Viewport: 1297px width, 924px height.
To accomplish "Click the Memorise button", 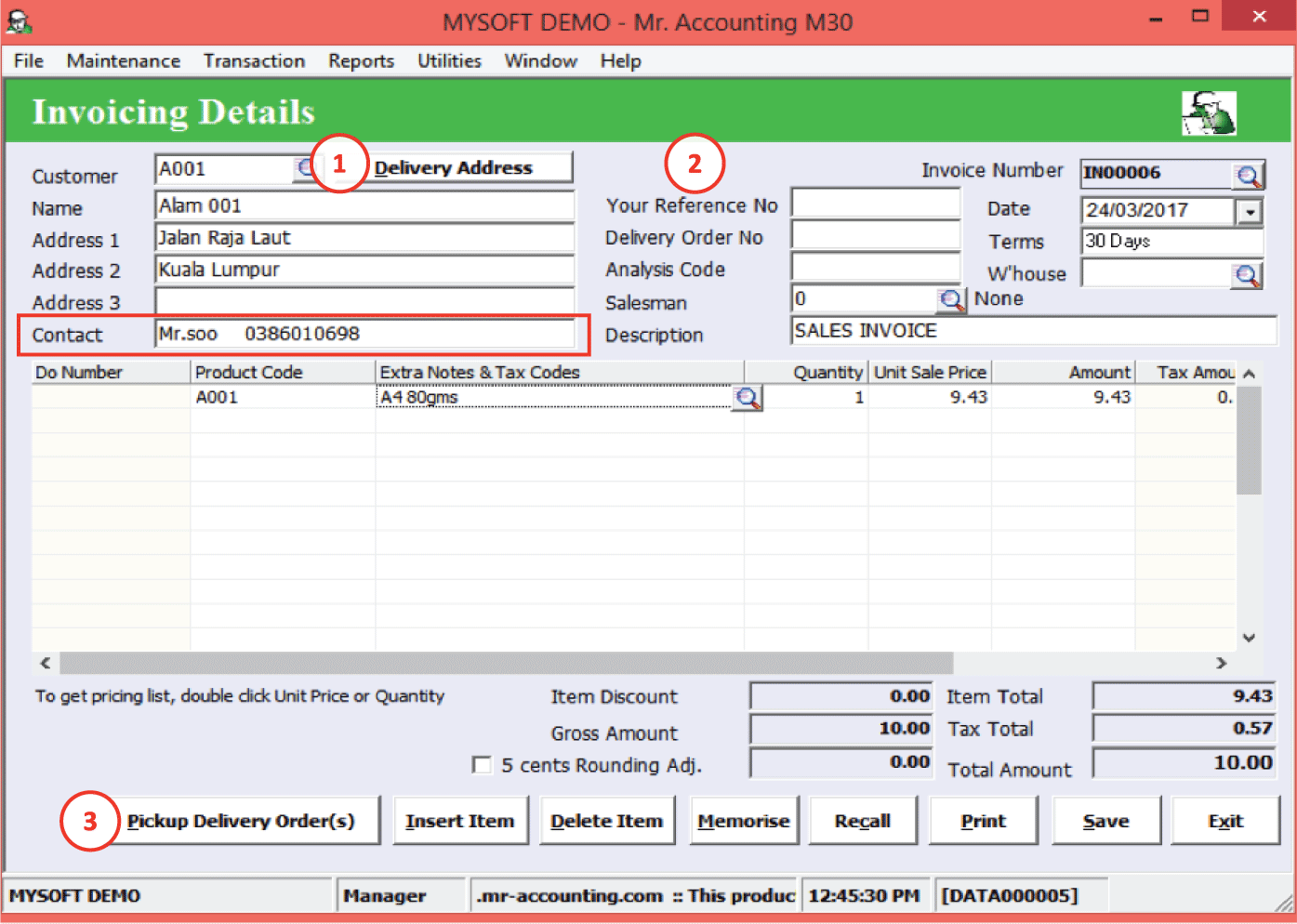I will (743, 821).
